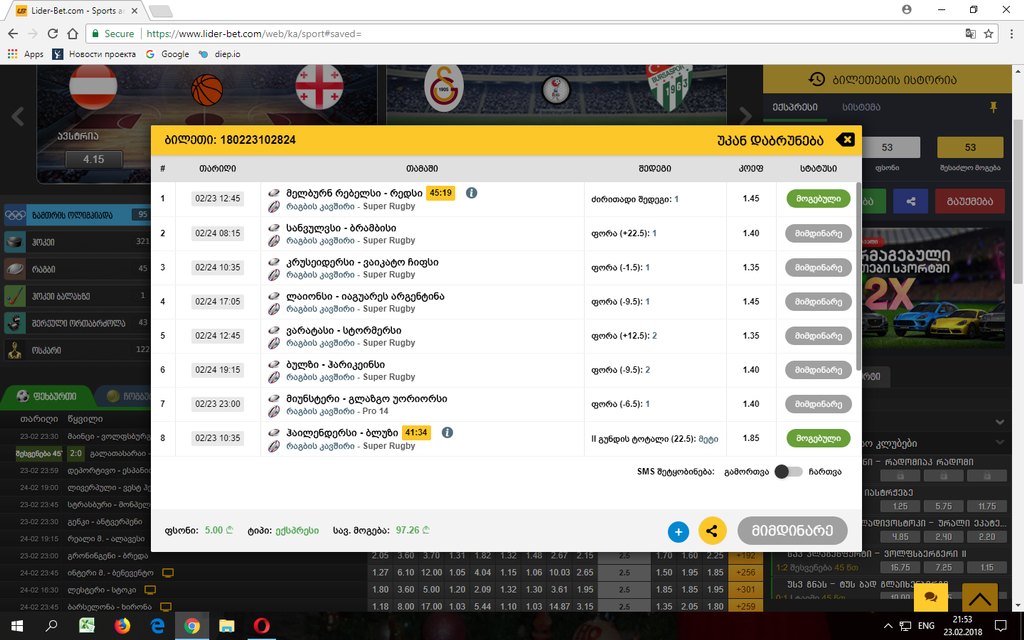Switch to the სისტემა tab
1024x640 pixels.
[x=861, y=107]
